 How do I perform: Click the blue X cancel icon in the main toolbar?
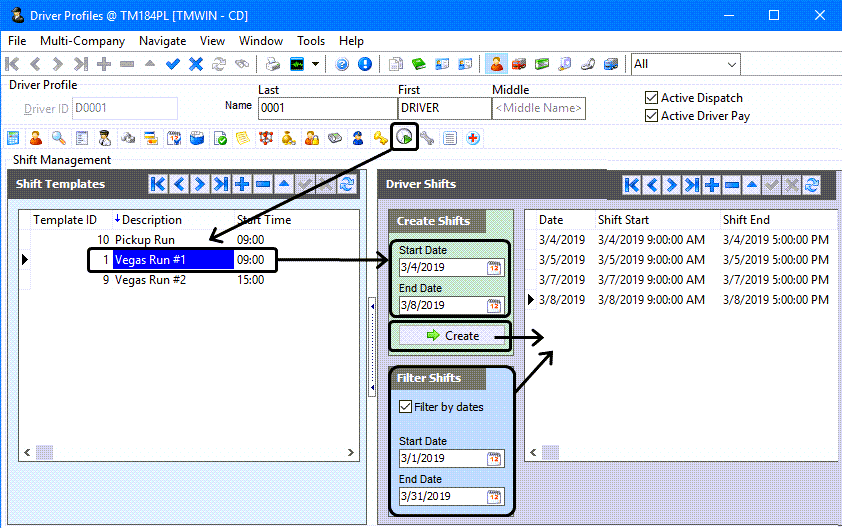click(x=196, y=64)
